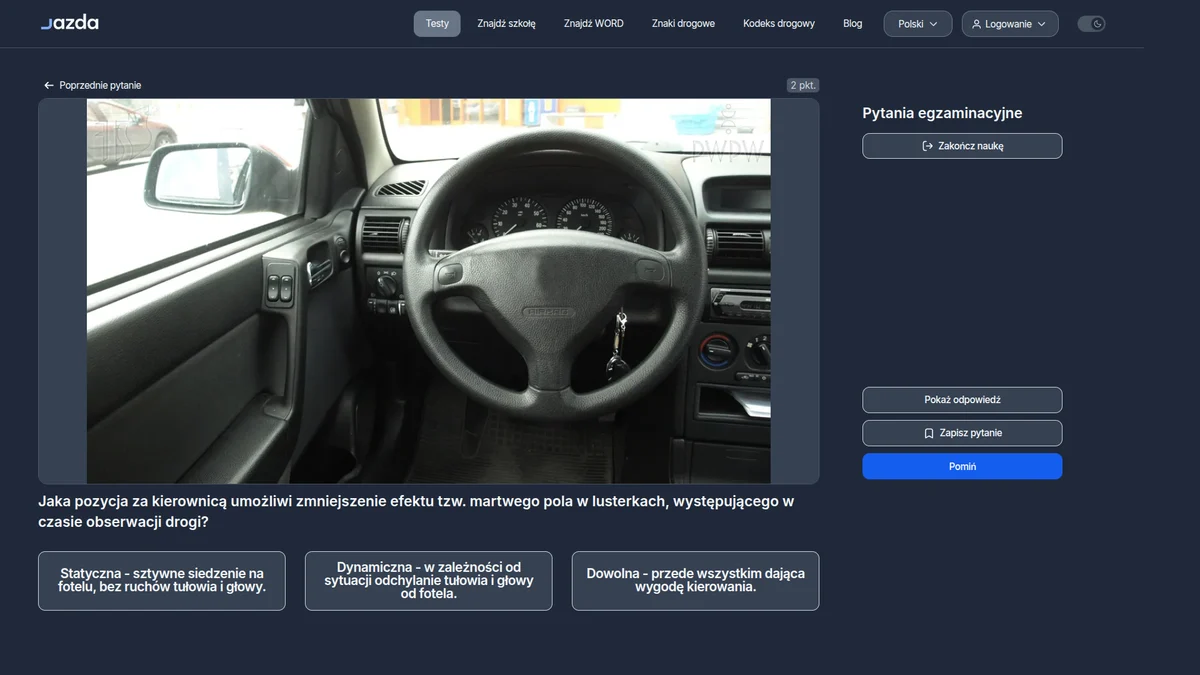The width and height of the screenshot is (1200, 675).
Task: Click the question text about martwego pola
Action: point(416,512)
